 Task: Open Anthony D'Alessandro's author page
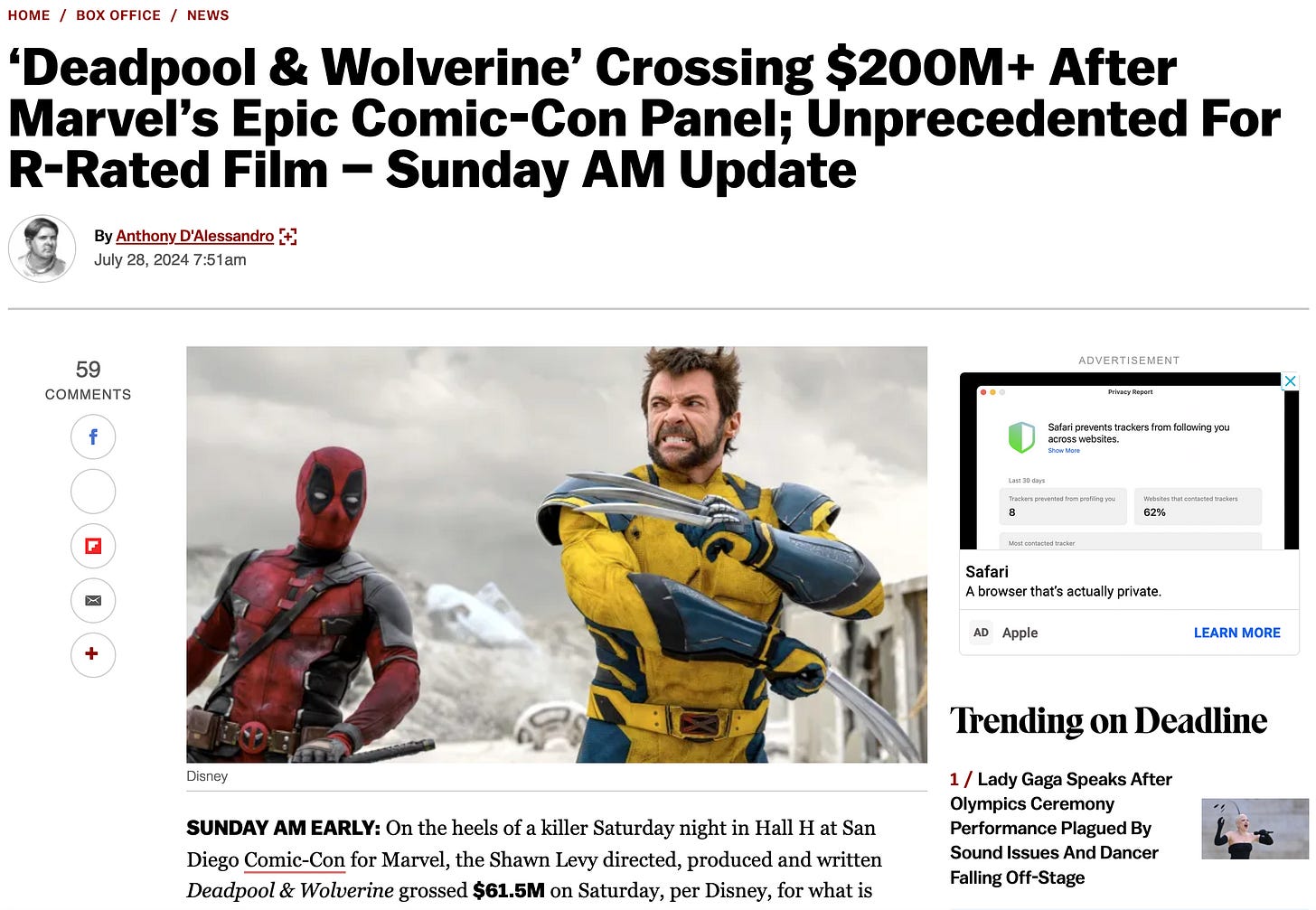pyautogui.click(x=194, y=236)
